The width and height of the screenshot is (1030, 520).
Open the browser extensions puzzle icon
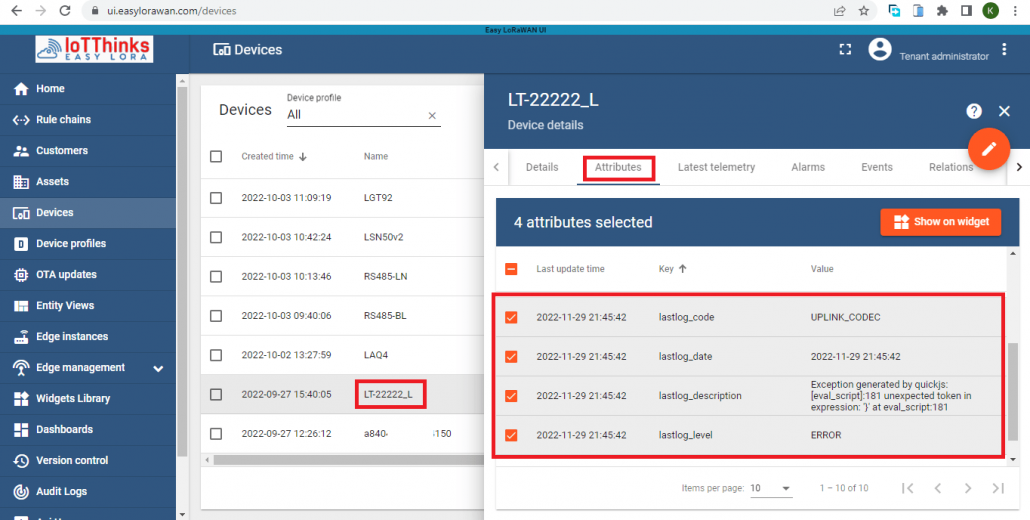tap(943, 11)
